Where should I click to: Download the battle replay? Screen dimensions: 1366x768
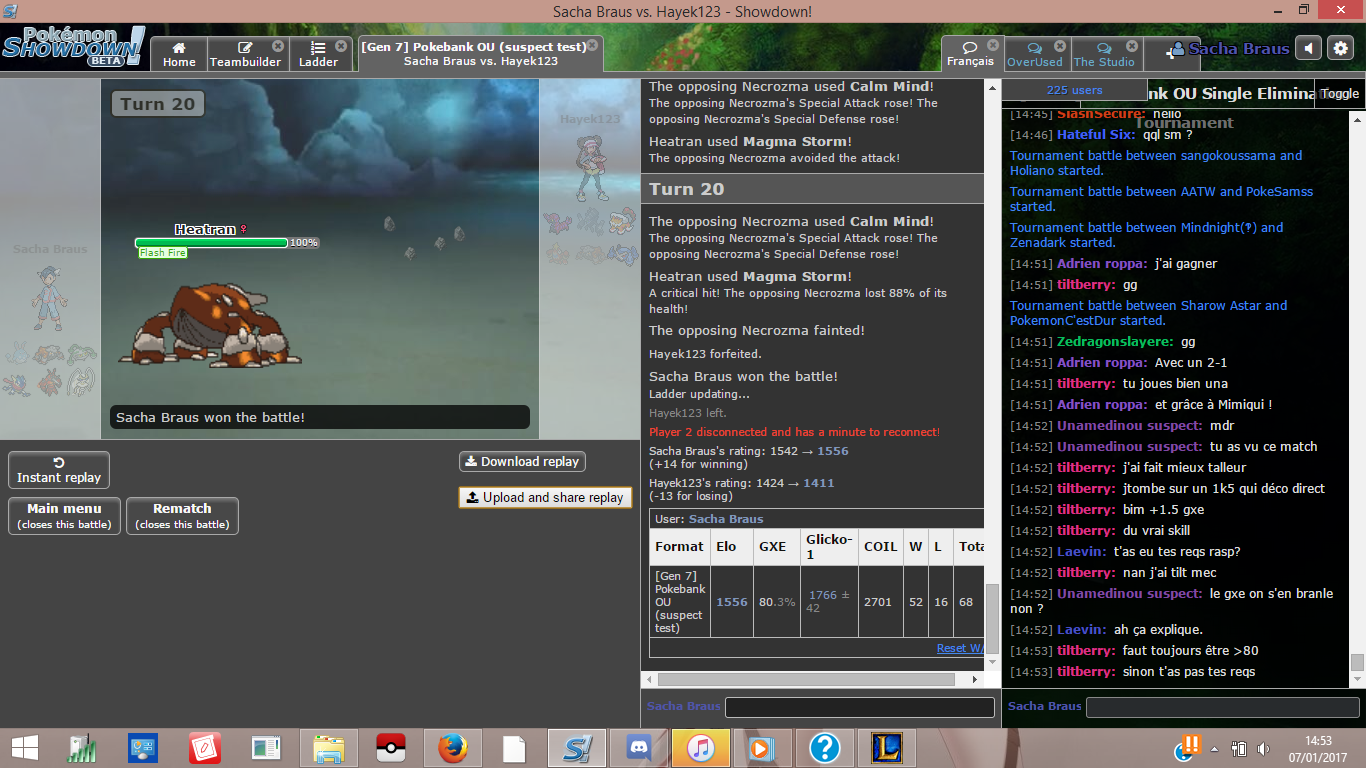(x=522, y=462)
